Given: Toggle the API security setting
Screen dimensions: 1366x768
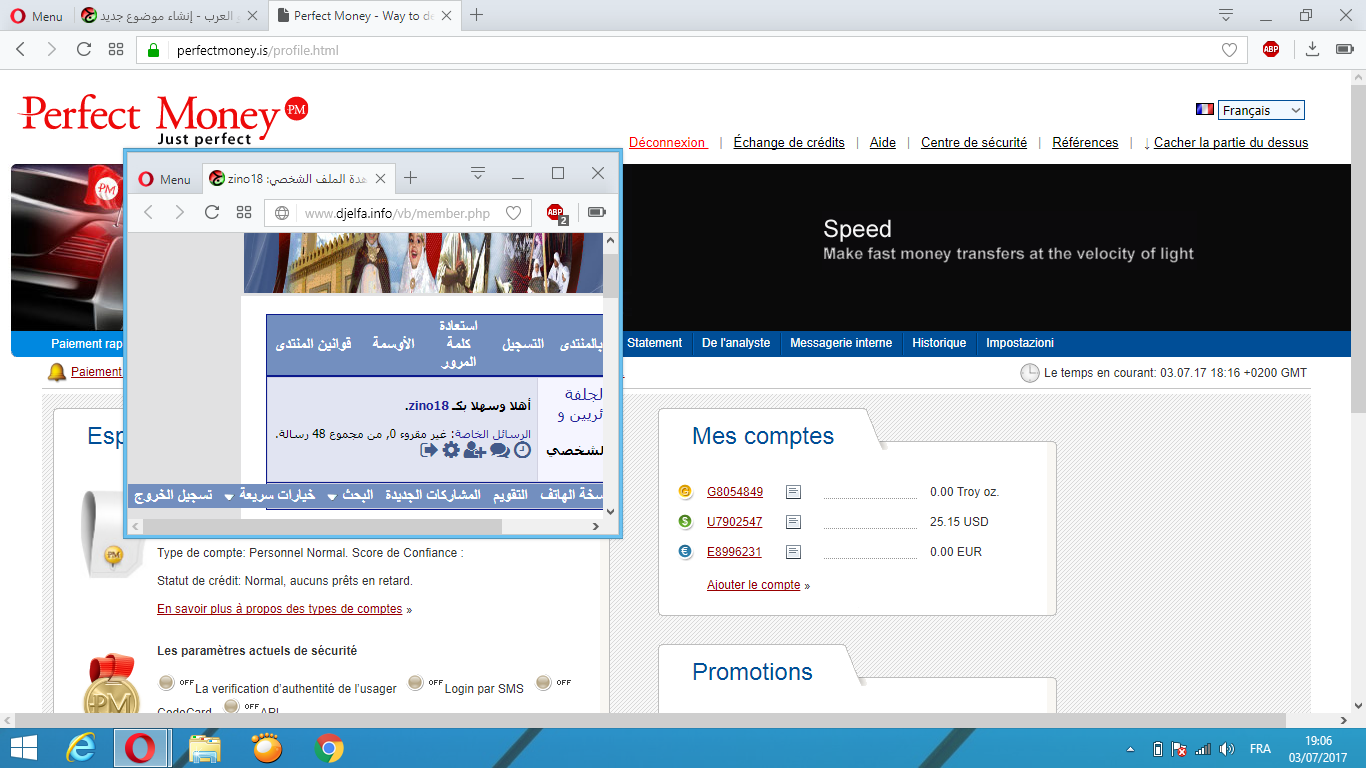Looking at the screenshot, I should point(232,706).
